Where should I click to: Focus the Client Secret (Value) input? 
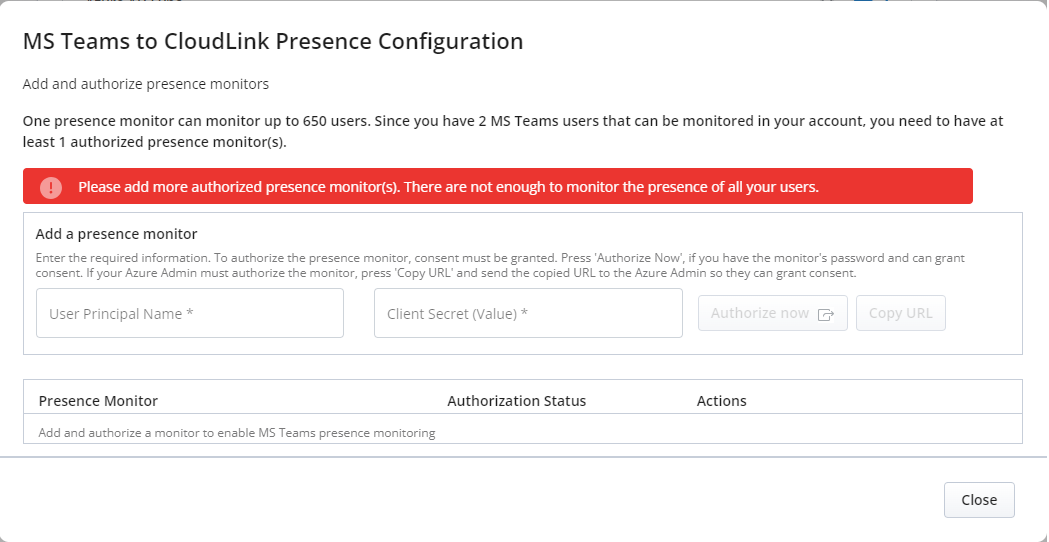[x=528, y=314]
